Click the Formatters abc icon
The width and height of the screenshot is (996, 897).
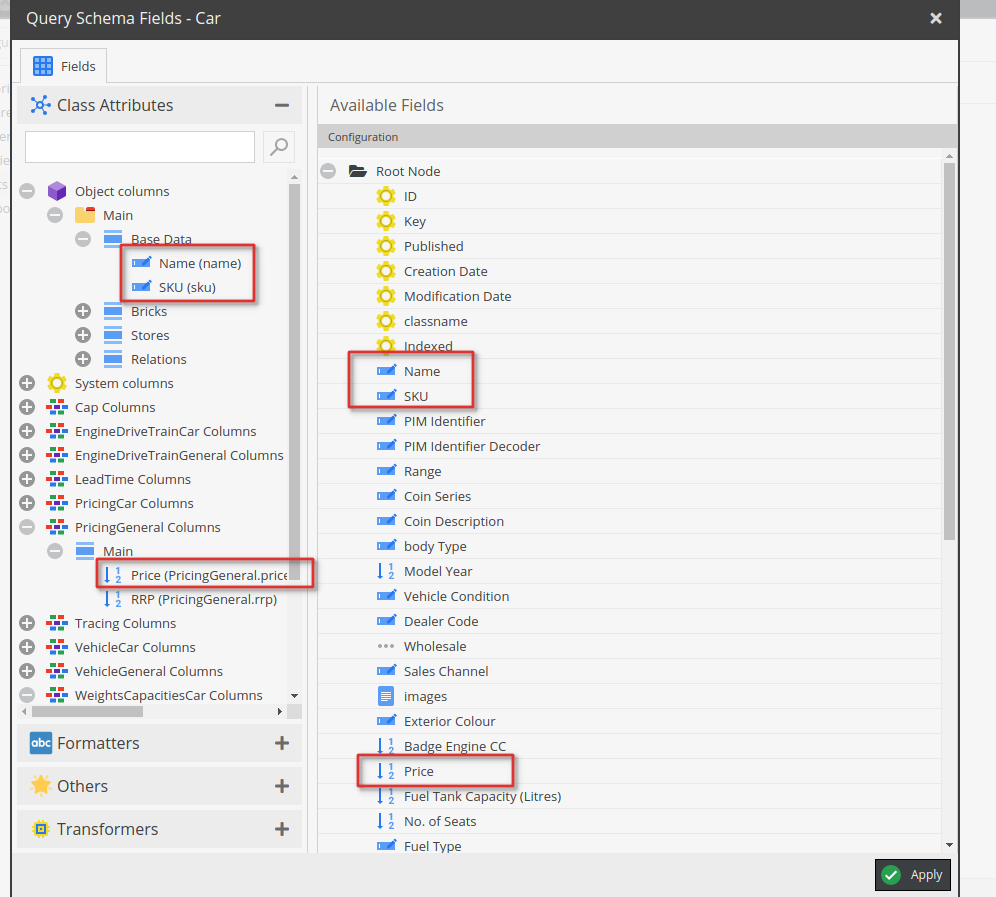(41, 743)
